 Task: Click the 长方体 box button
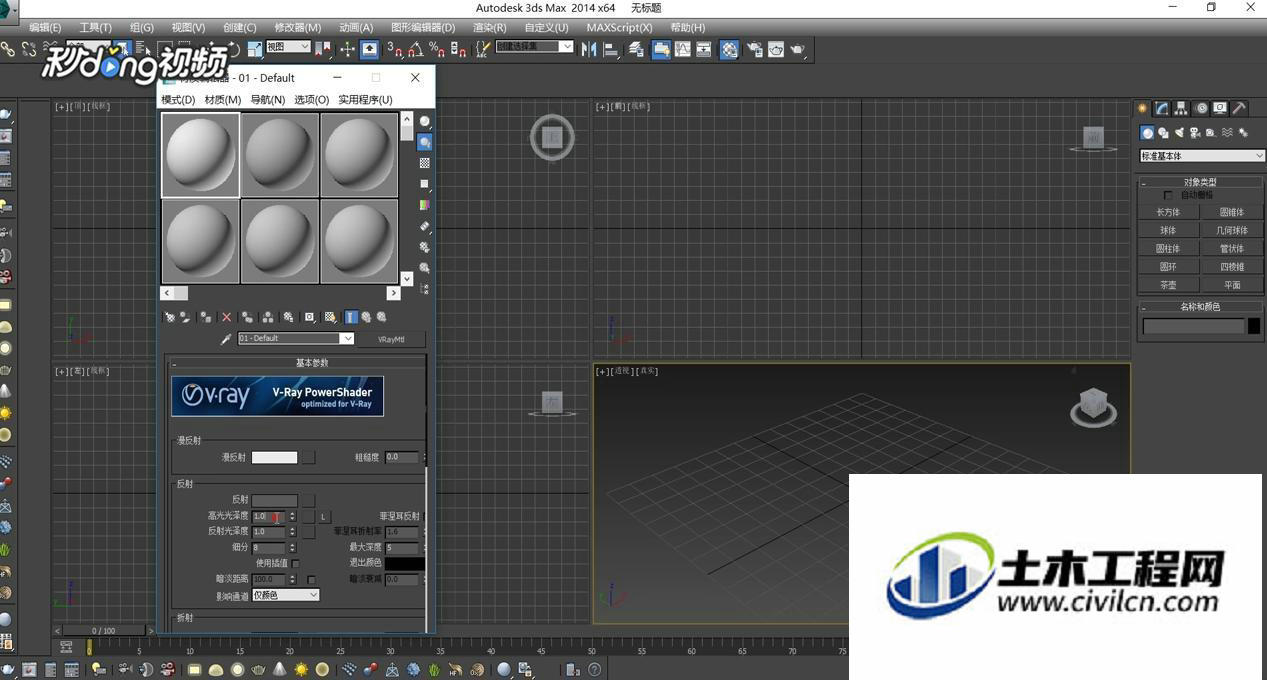coord(1168,212)
